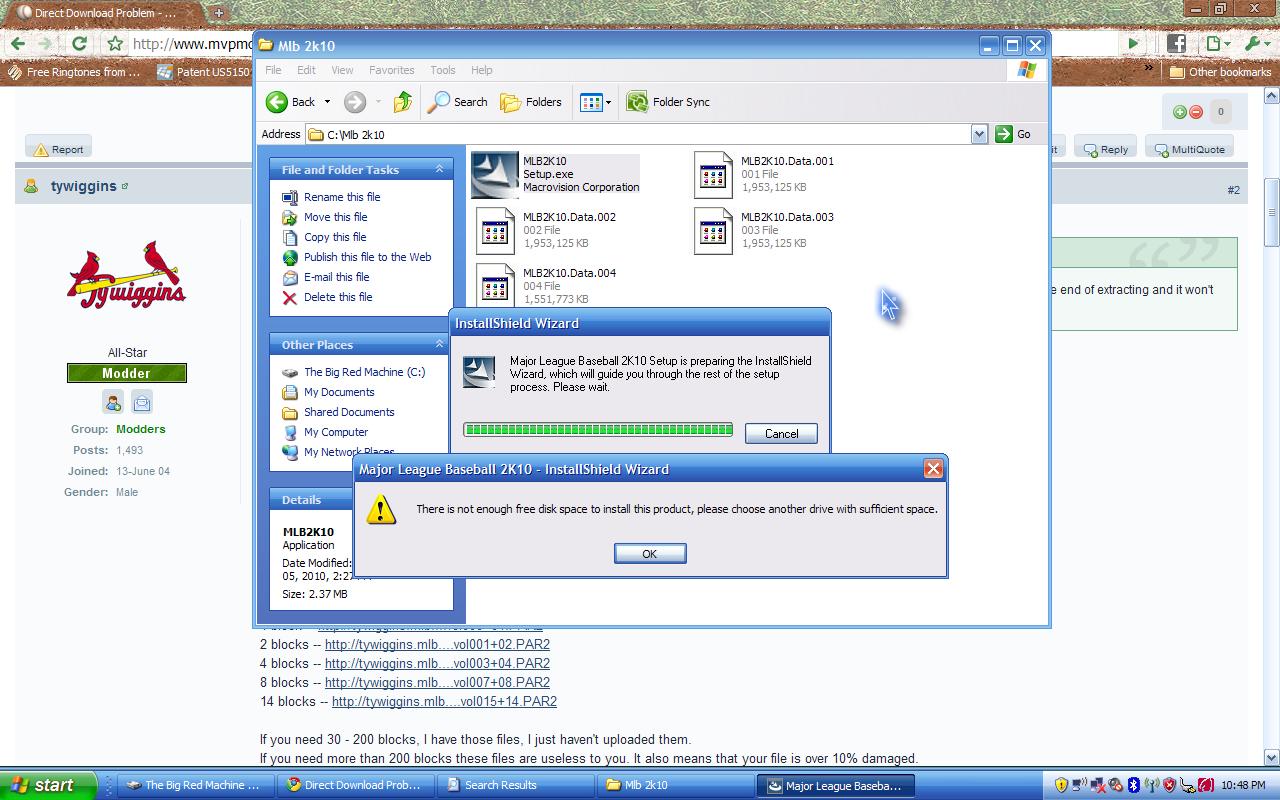This screenshot has width=1280, height=800.
Task: Open Free Ringtones bookmark
Action: point(73,72)
